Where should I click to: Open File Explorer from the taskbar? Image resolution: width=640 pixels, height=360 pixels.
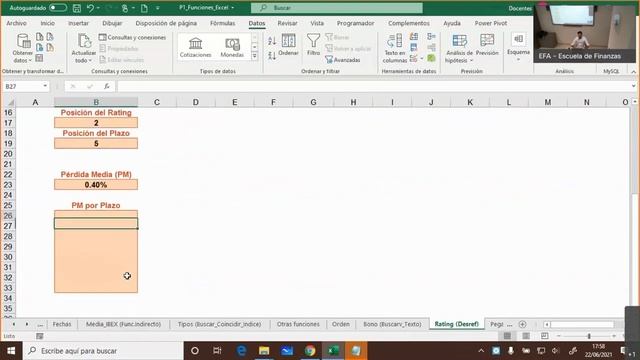click(x=264, y=351)
